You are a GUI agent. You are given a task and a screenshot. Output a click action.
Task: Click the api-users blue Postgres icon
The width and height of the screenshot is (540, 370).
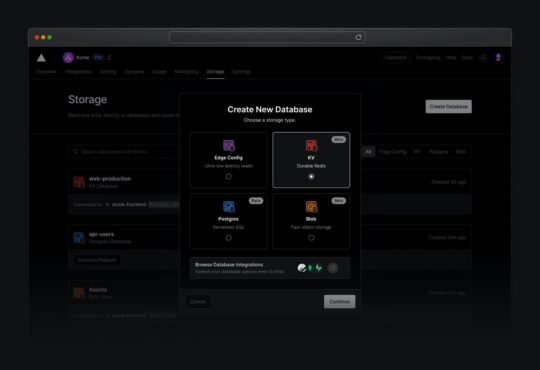79,237
